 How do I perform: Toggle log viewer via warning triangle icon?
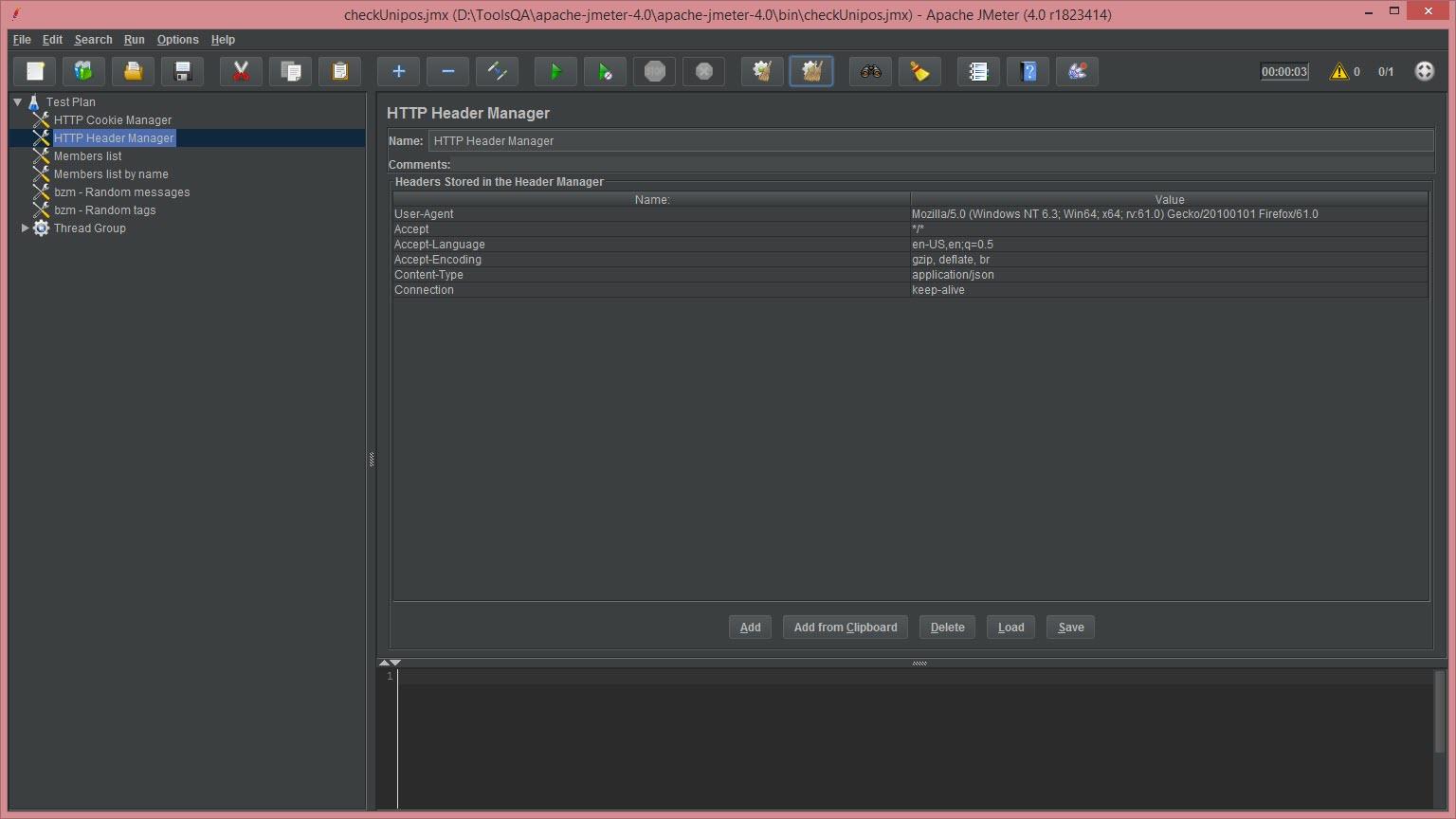1339,71
